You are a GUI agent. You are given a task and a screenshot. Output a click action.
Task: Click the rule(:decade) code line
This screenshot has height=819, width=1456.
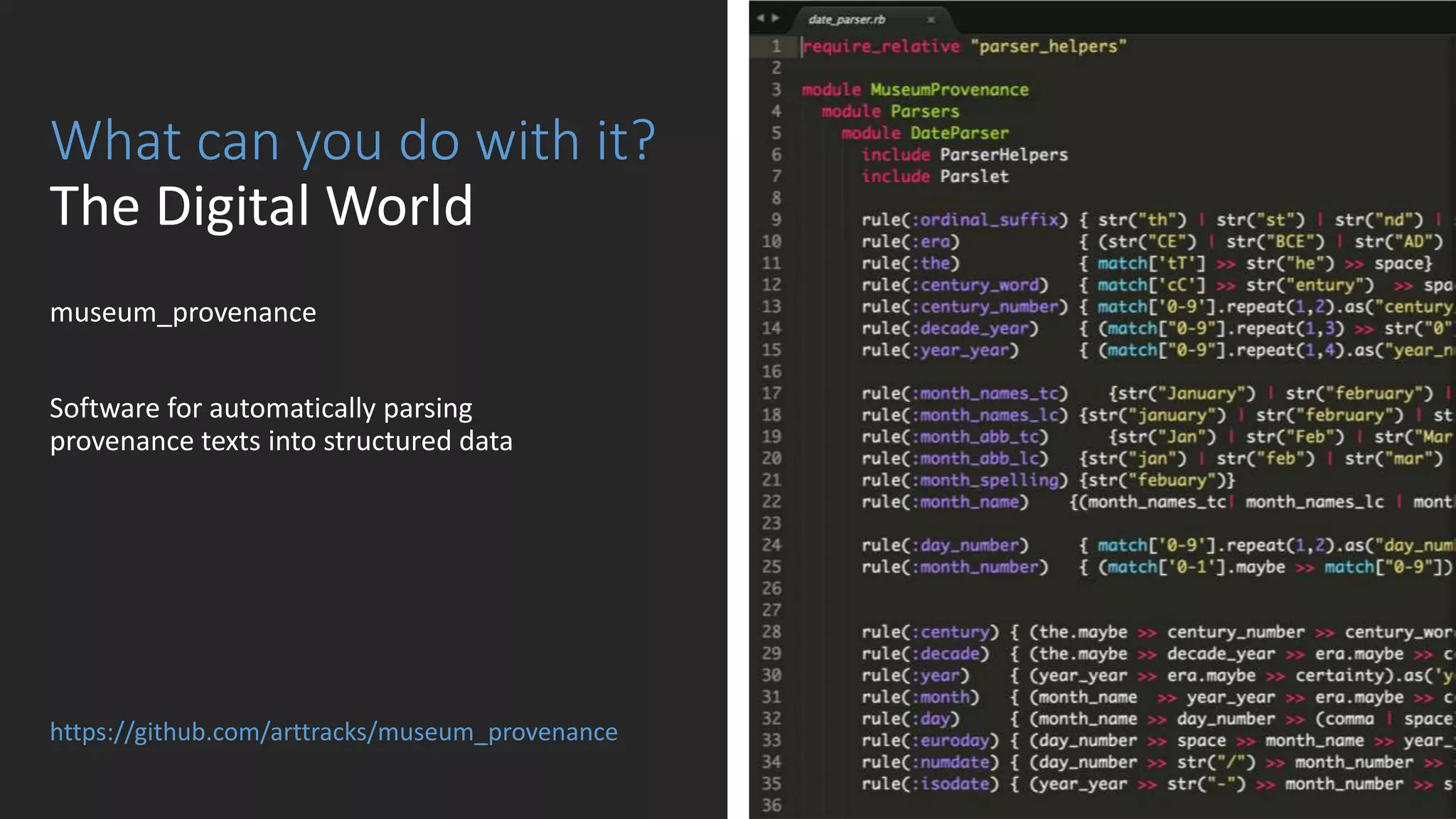point(1158,653)
